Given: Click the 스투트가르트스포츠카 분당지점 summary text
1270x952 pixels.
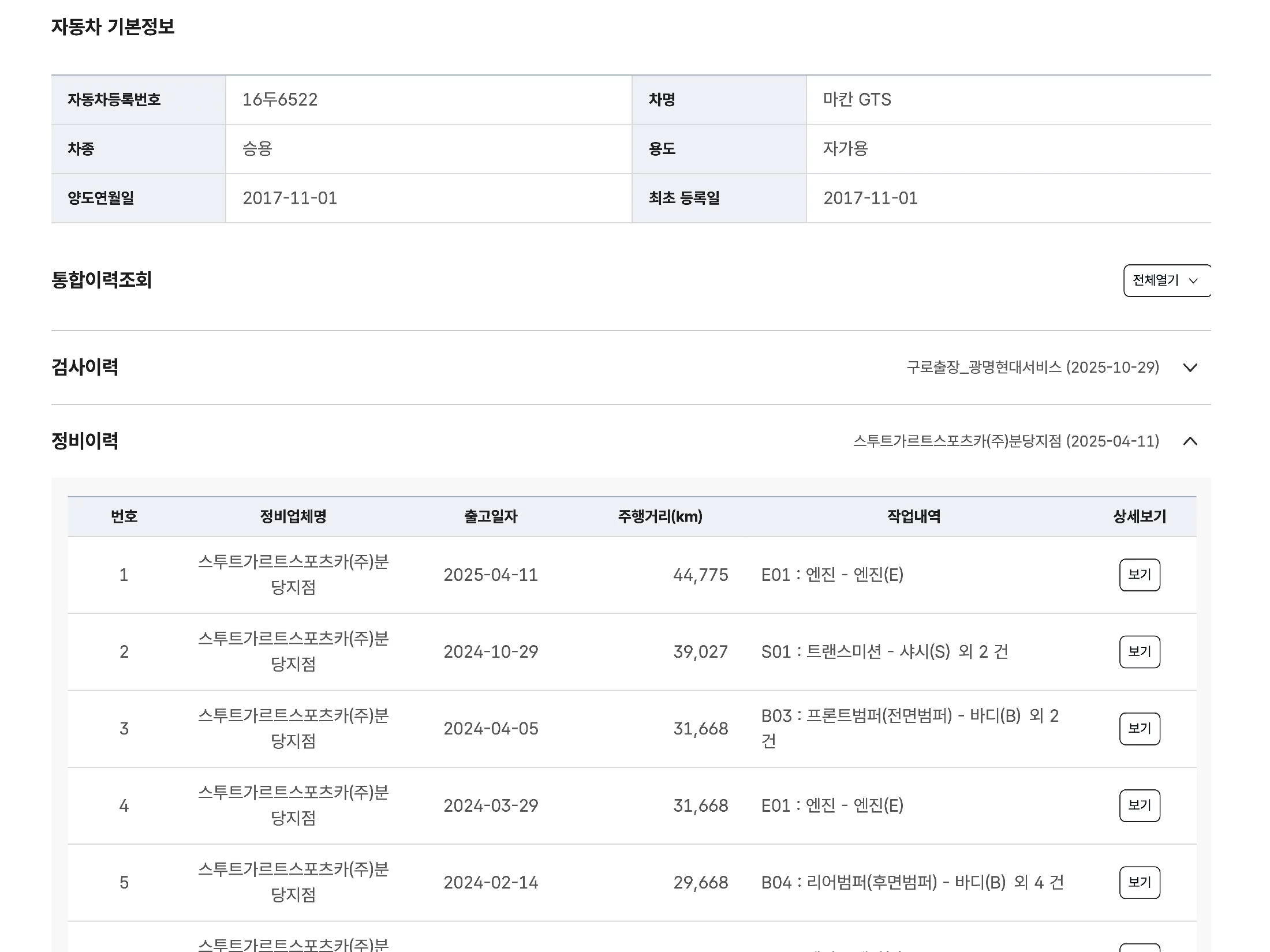Looking at the screenshot, I should pos(1006,441).
